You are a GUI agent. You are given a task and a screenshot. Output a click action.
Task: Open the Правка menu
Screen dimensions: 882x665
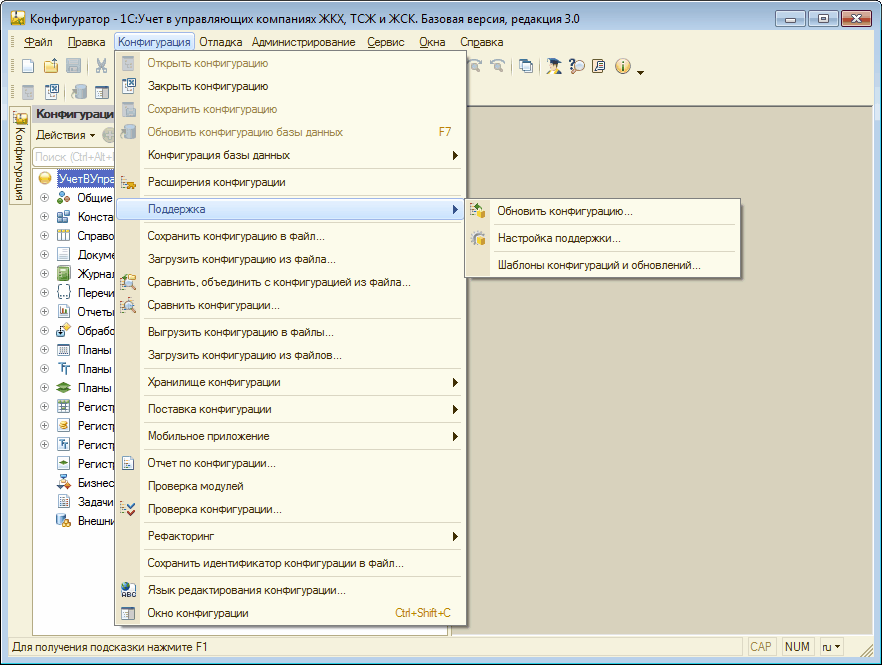coord(87,42)
